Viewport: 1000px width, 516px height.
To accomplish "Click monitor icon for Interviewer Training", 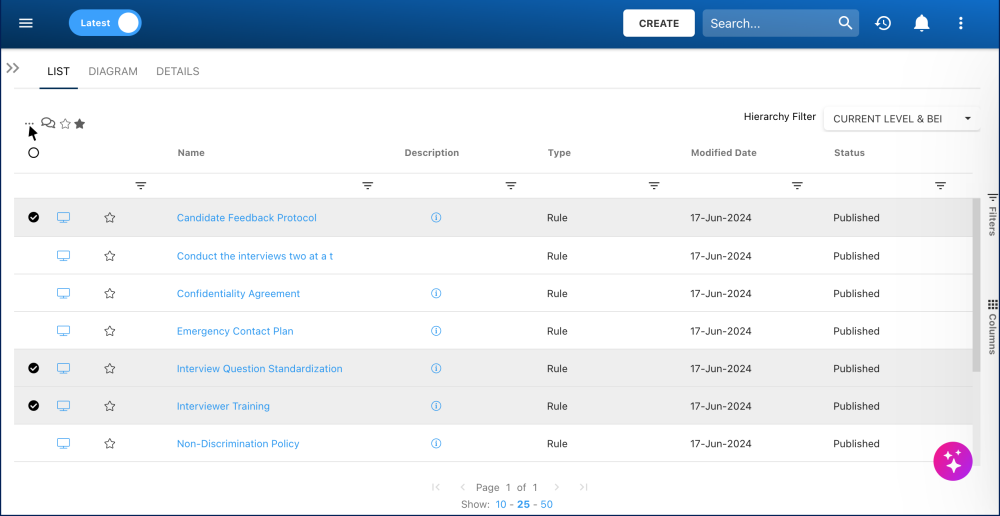I will point(63,406).
